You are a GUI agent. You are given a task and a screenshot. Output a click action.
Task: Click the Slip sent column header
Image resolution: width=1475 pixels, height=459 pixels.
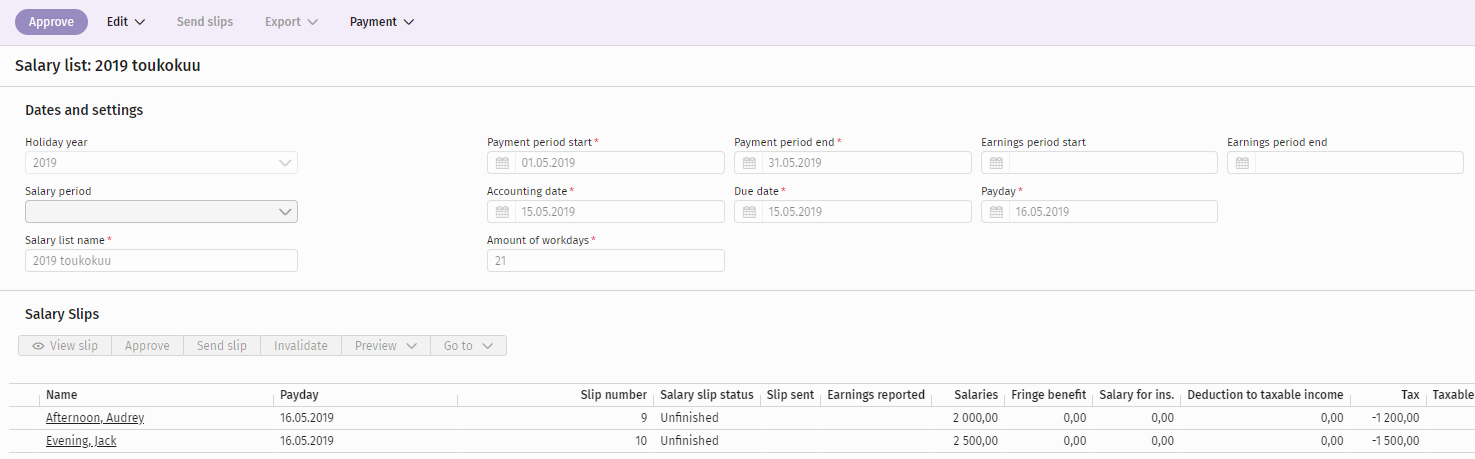click(x=790, y=395)
